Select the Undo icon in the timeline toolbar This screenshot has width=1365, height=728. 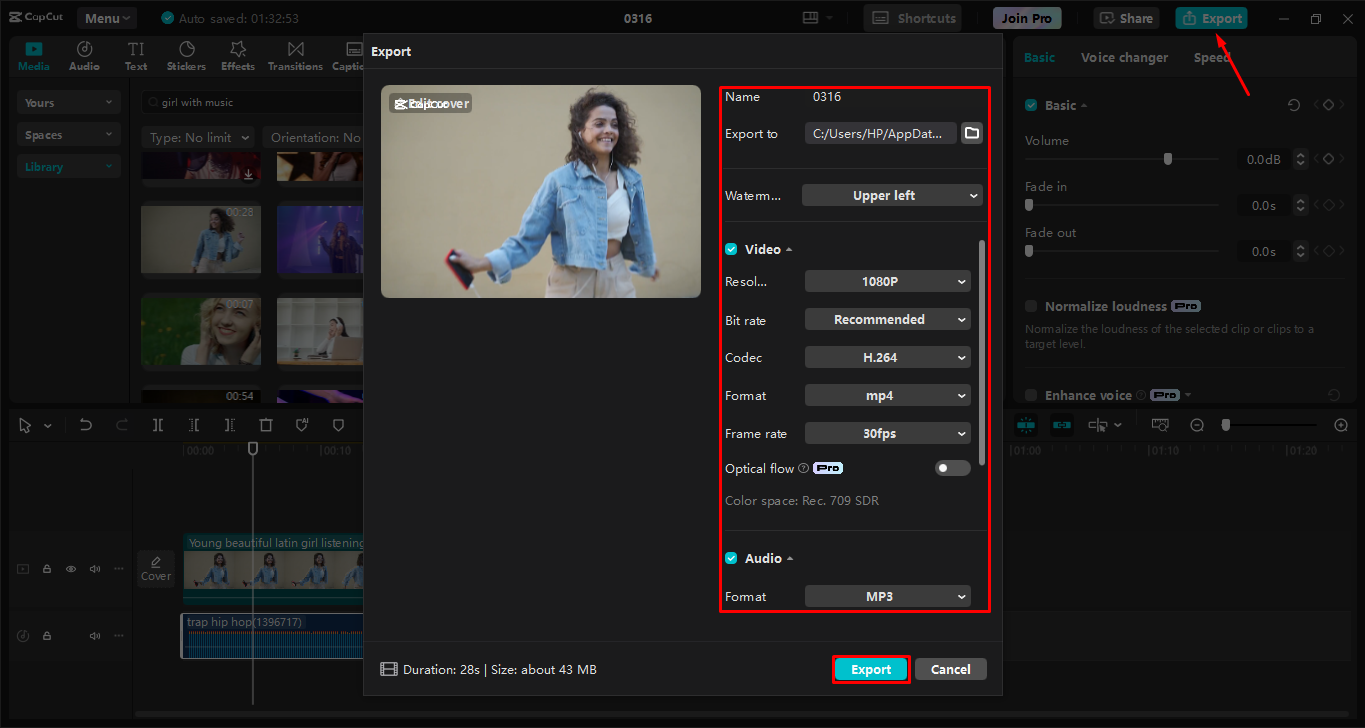86,425
